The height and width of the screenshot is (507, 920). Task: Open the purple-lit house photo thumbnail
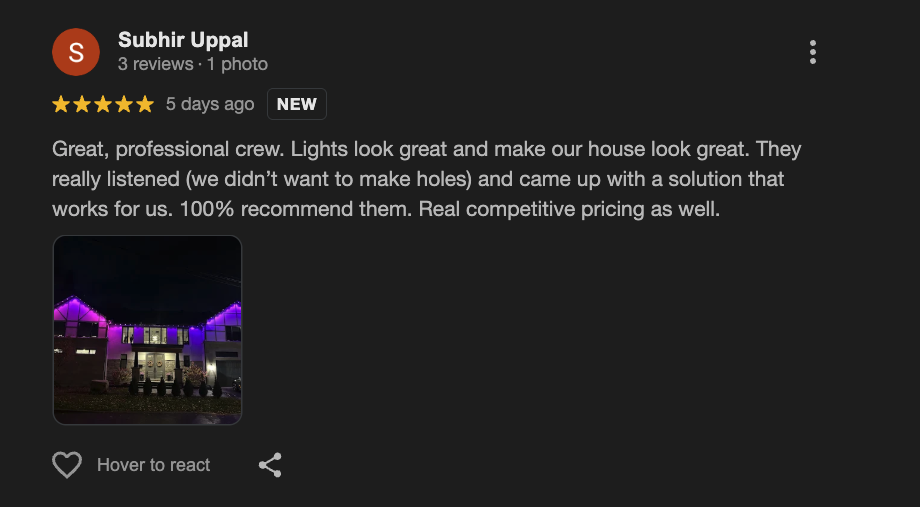pos(147,330)
